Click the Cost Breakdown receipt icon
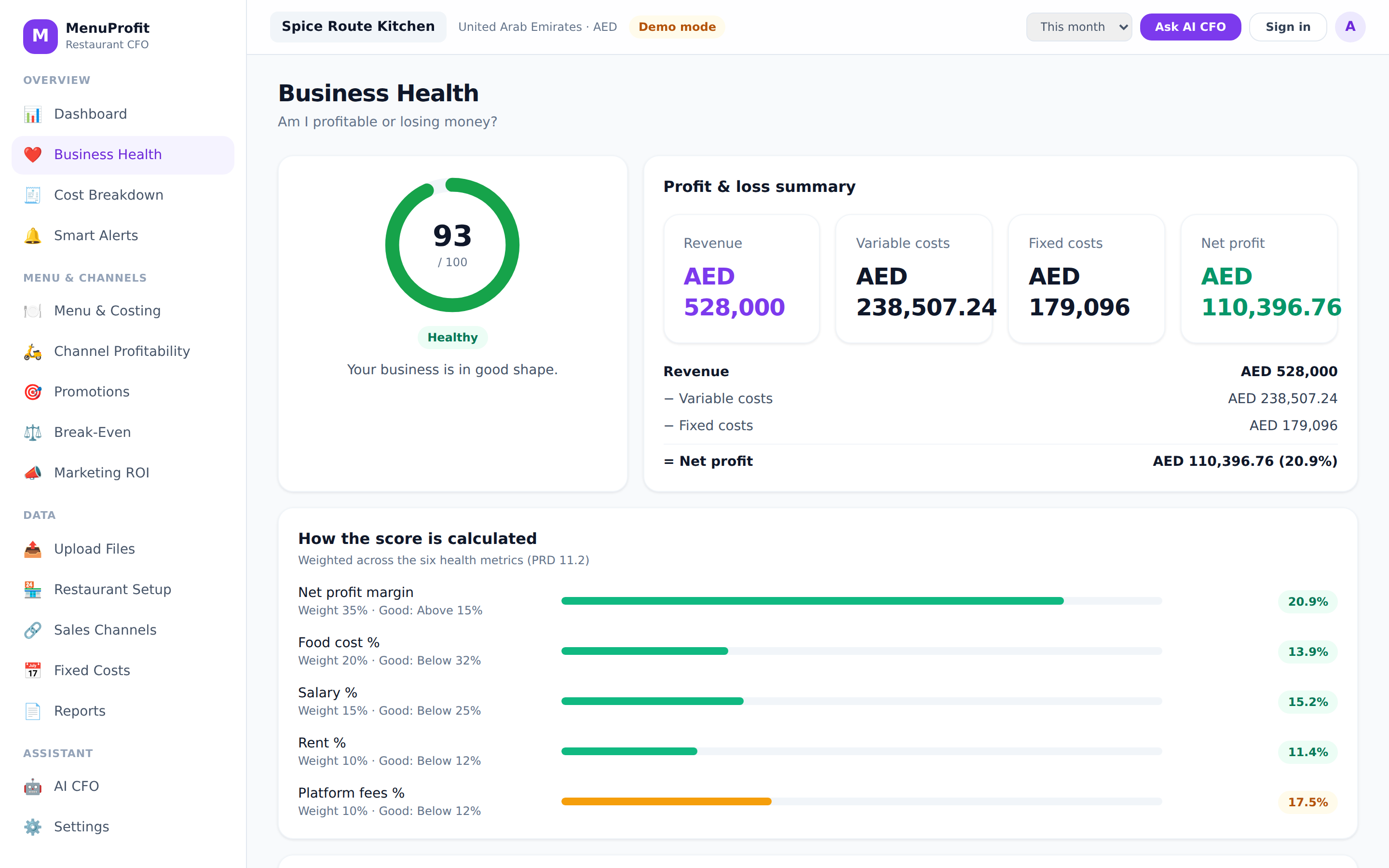 (x=33, y=195)
